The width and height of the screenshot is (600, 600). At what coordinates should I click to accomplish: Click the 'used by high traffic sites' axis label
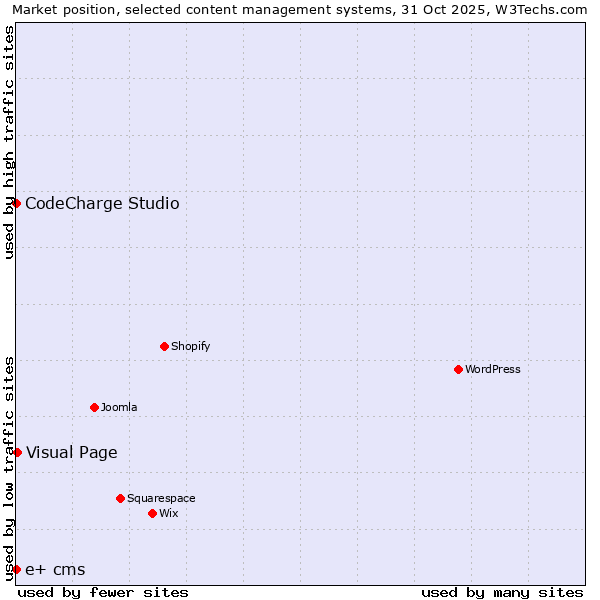click(9, 142)
